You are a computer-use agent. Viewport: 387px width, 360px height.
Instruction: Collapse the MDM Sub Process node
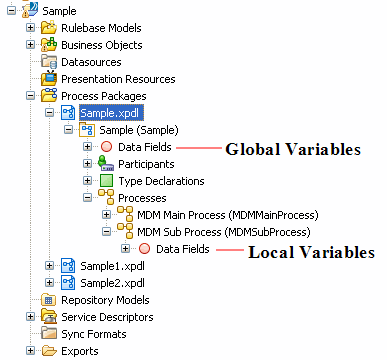(106, 232)
